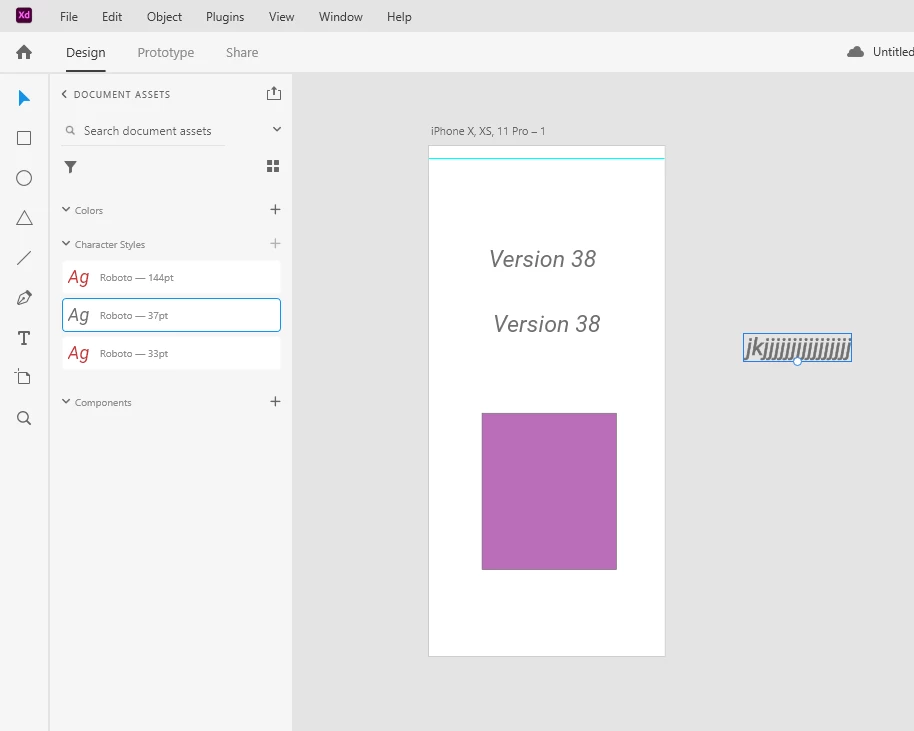The image size is (914, 731).
Task: Select the Pen tool
Action: (x=24, y=298)
